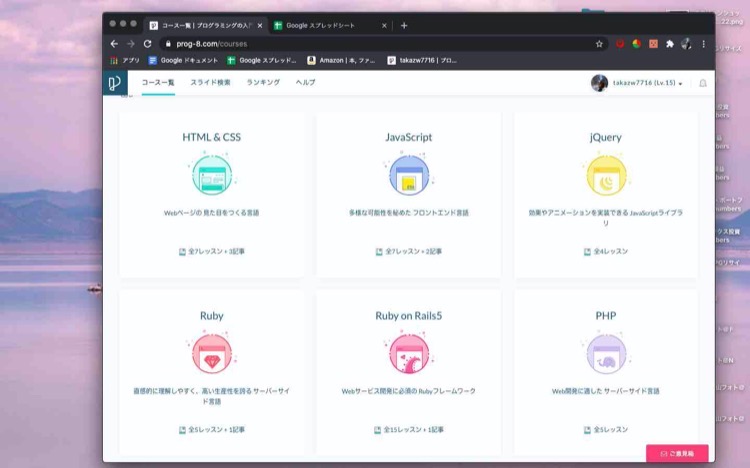Click the JavaScript course title
This screenshot has height=468, width=750.
pos(409,137)
